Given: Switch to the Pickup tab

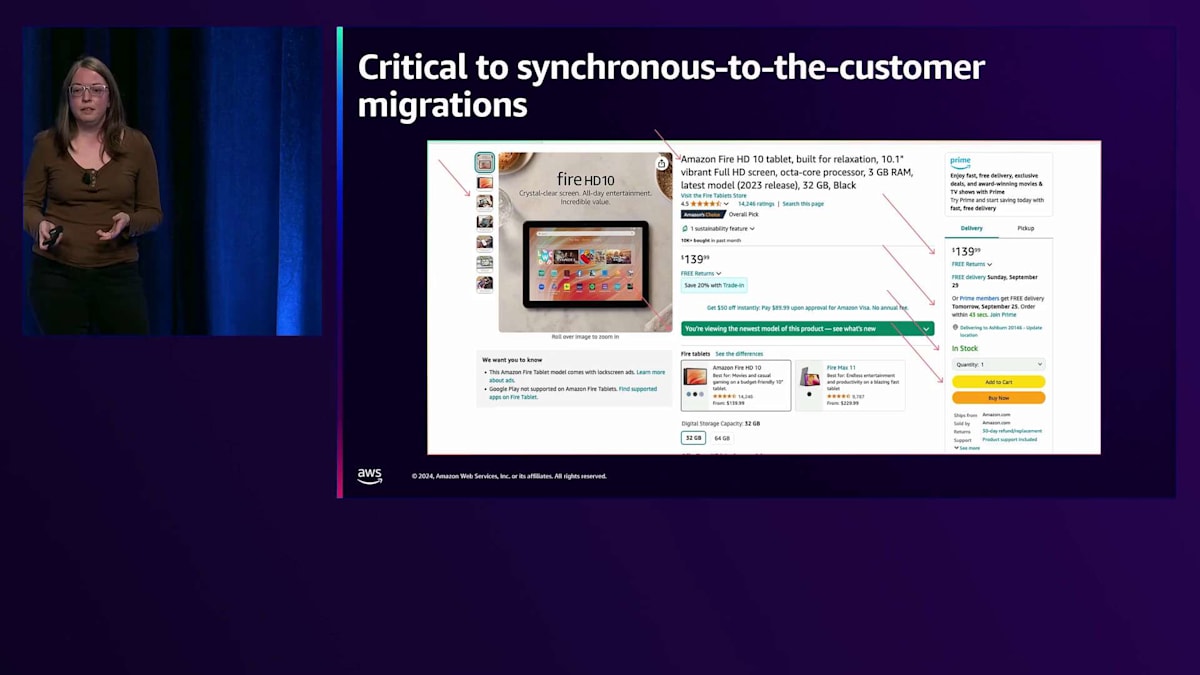Looking at the screenshot, I should tap(1025, 228).
